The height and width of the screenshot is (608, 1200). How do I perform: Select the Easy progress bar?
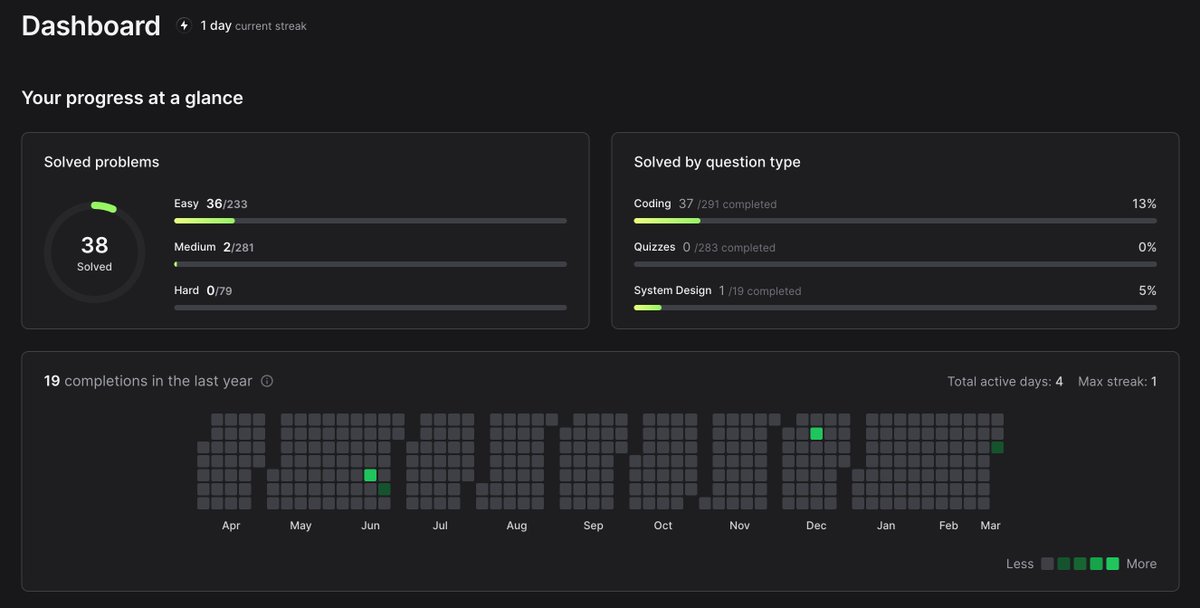coord(370,220)
